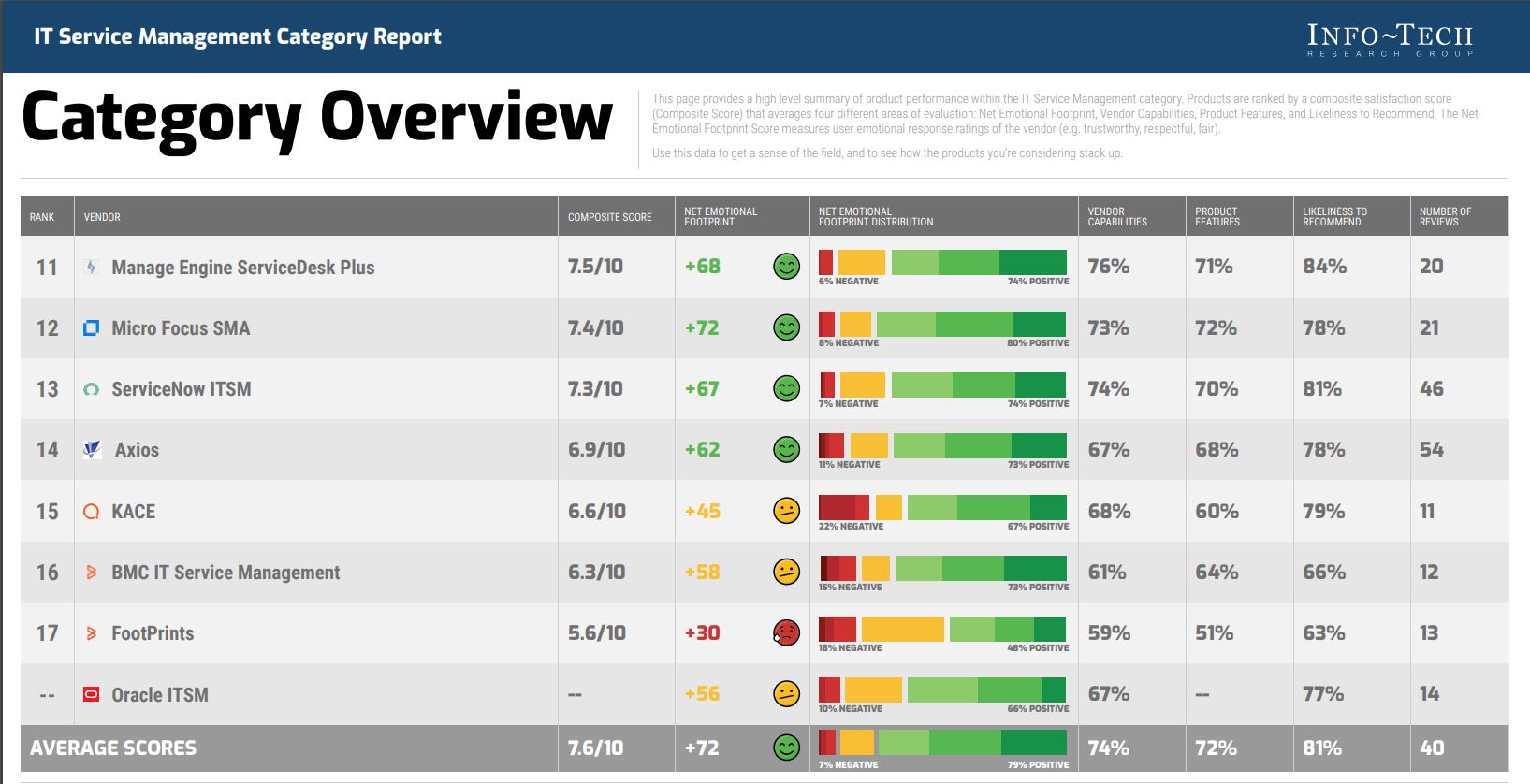The image size is (1530, 784).
Task: Click the red angry face in FootPrints row
Action: point(786,633)
